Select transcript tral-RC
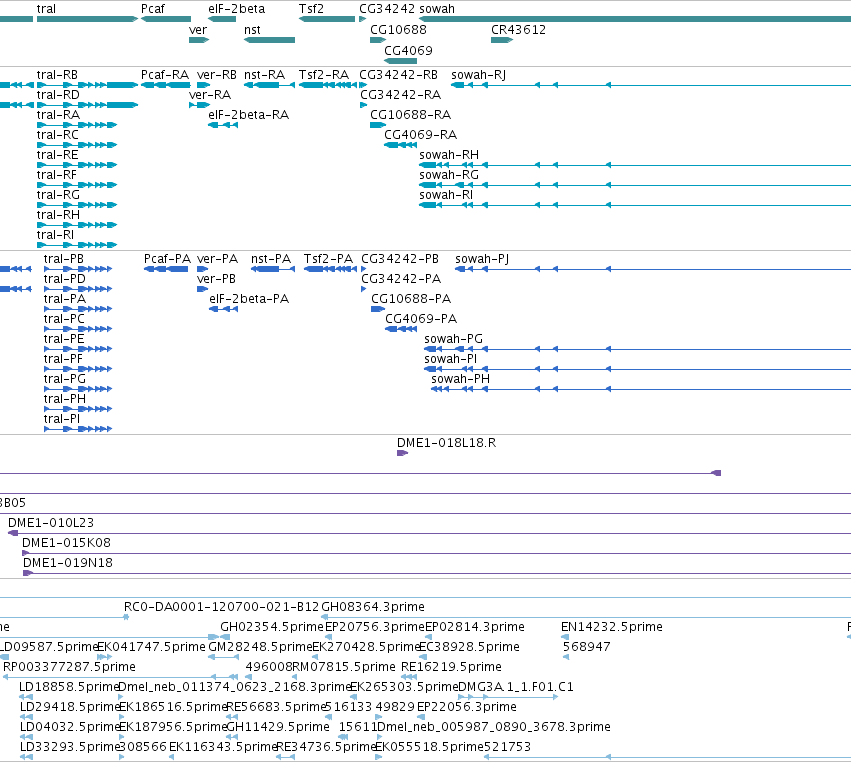The image size is (851, 762). tap(58, 135)
